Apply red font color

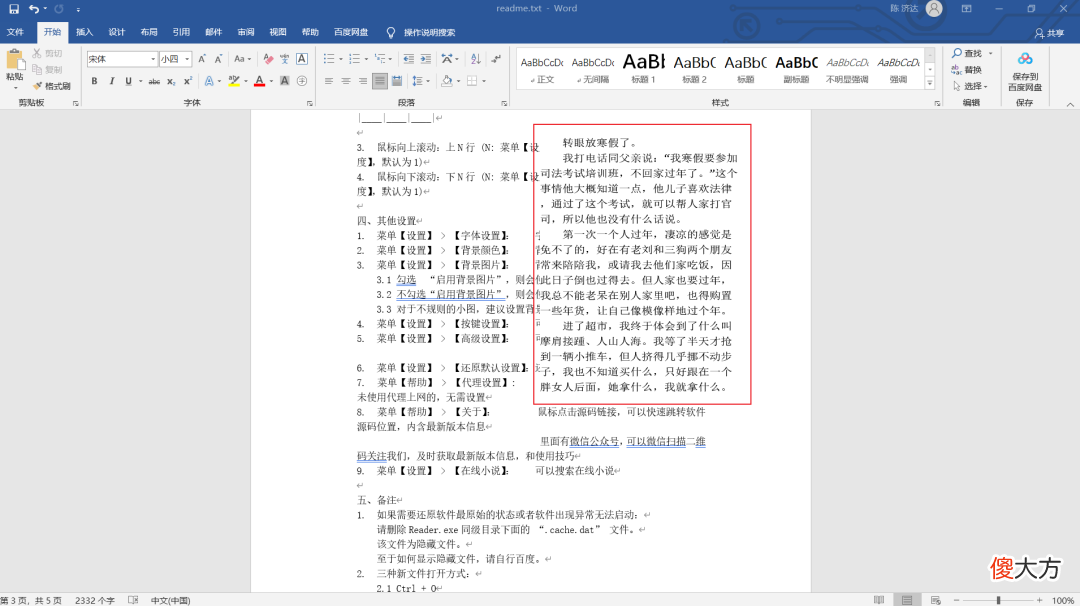(x=260, y=81)
